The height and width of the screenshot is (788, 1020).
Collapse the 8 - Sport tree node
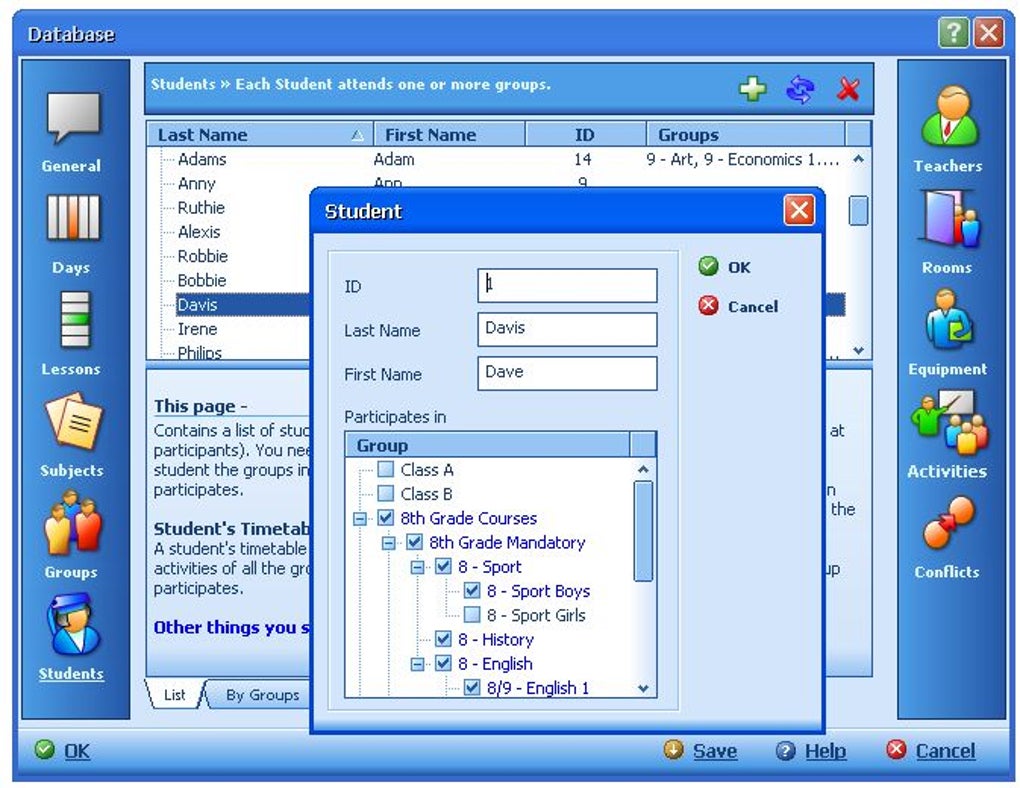[418, 567]
